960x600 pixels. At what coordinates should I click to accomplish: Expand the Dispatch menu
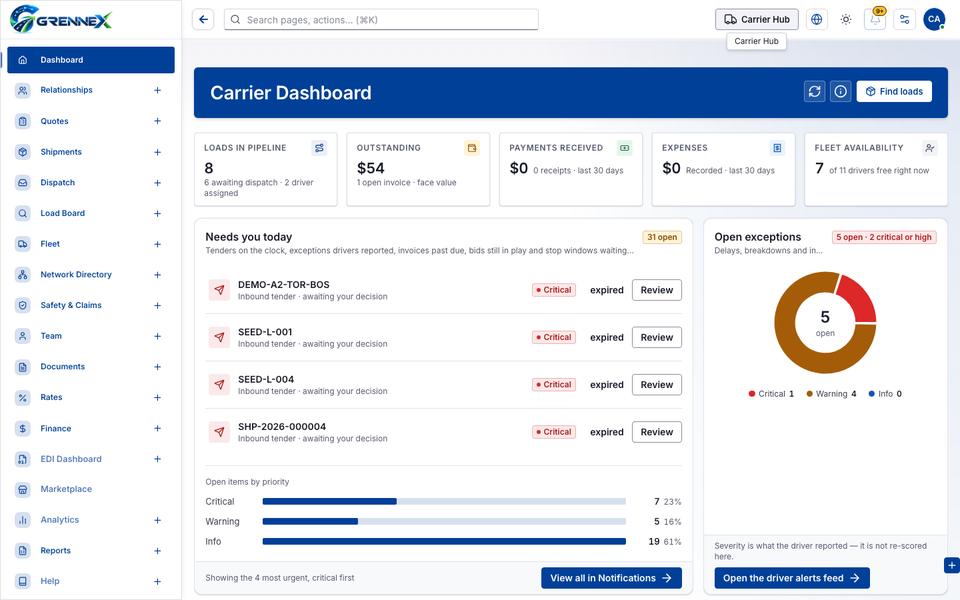(x=157, y=182)
